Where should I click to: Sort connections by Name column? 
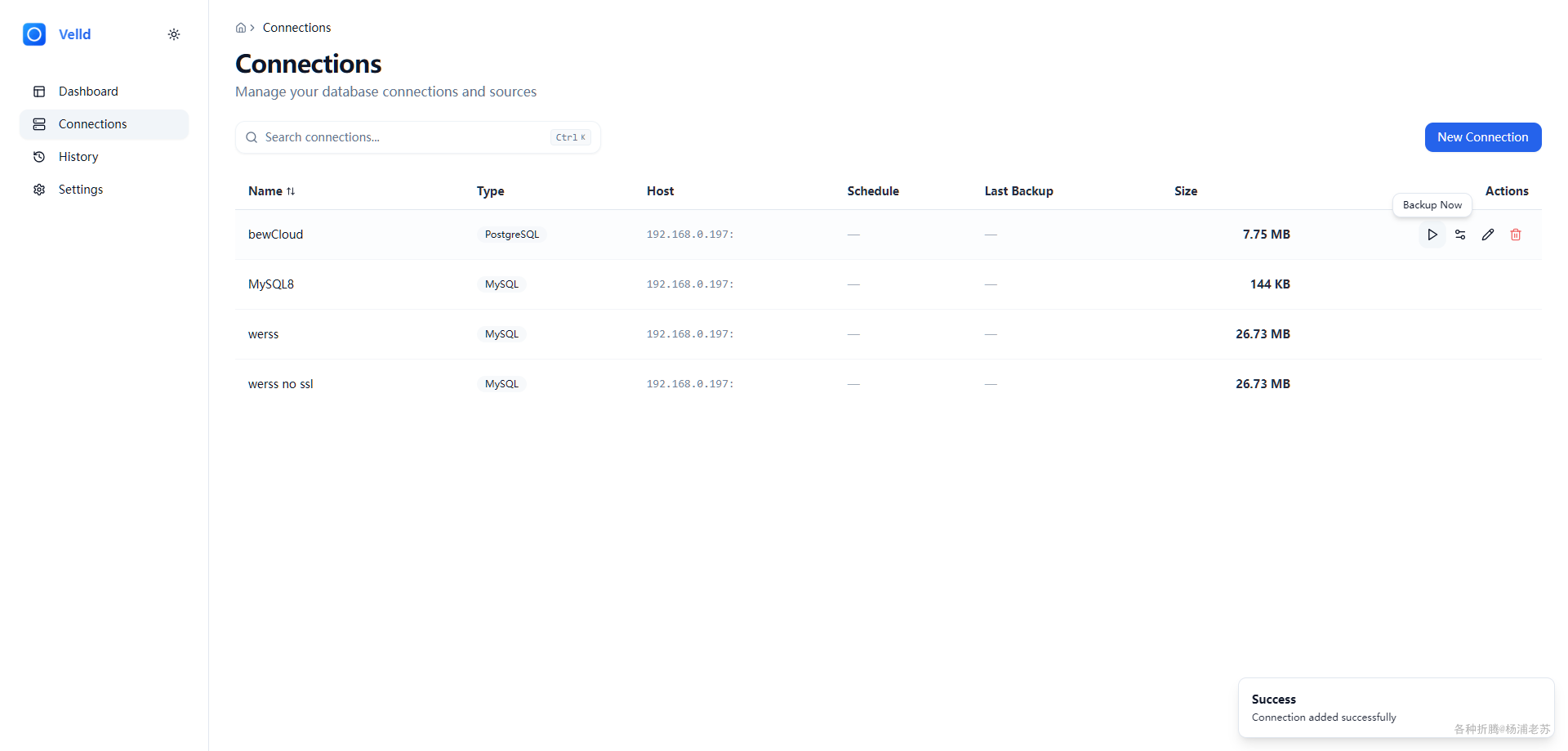272,191
